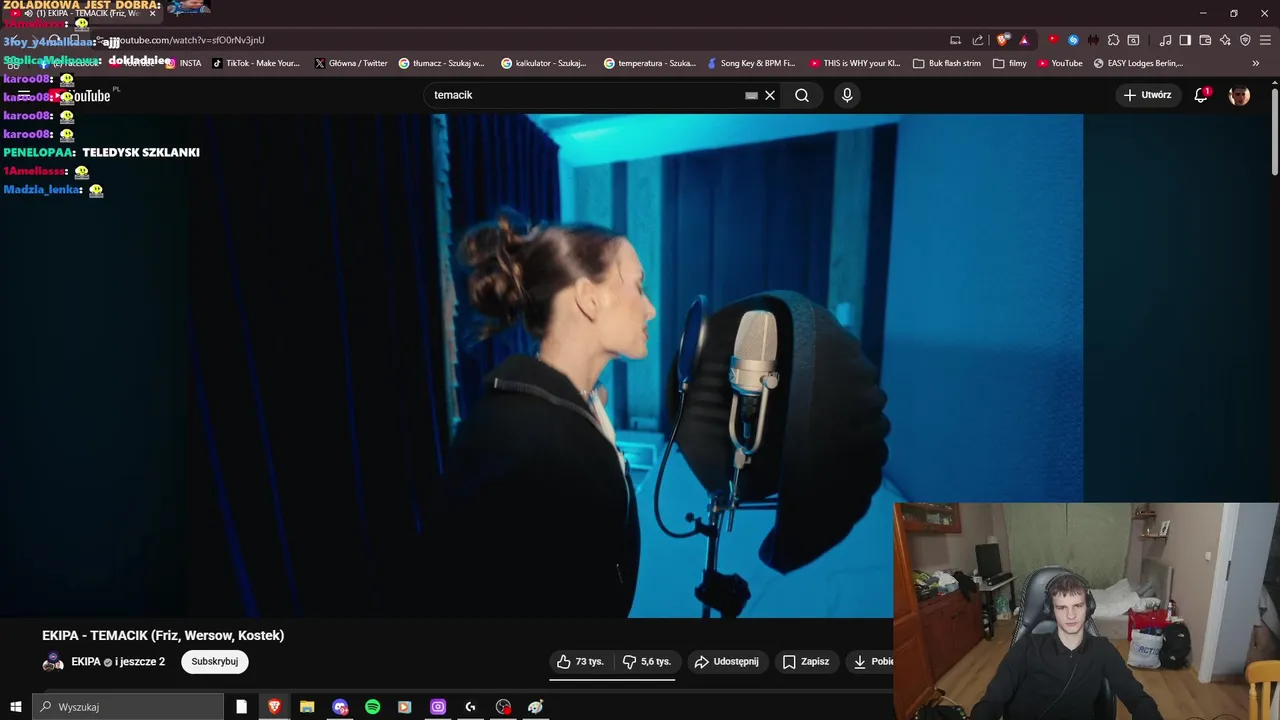Like the video (73 tys.)
Image resolution: width=1280 pixels, height=720 pixels.
pos(581,661)
